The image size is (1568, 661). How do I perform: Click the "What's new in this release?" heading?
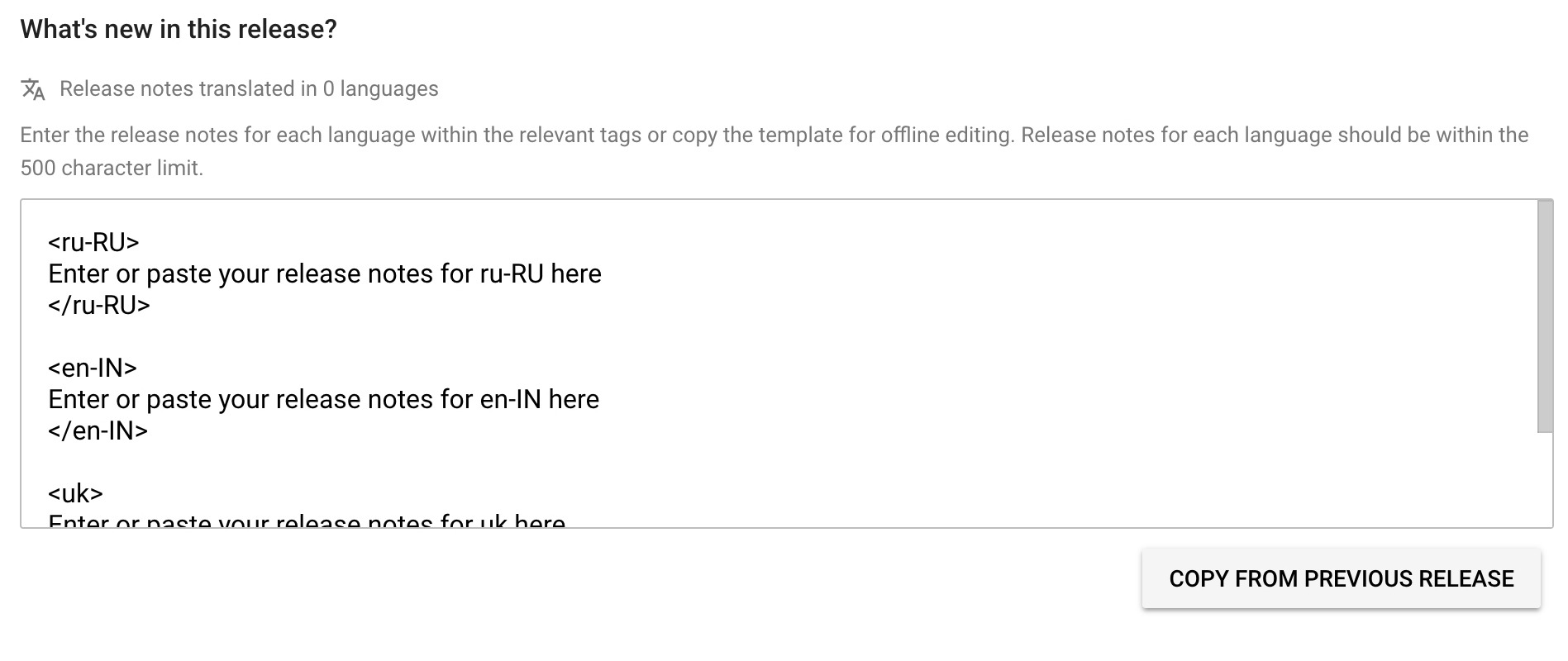[x=179, y=29]
